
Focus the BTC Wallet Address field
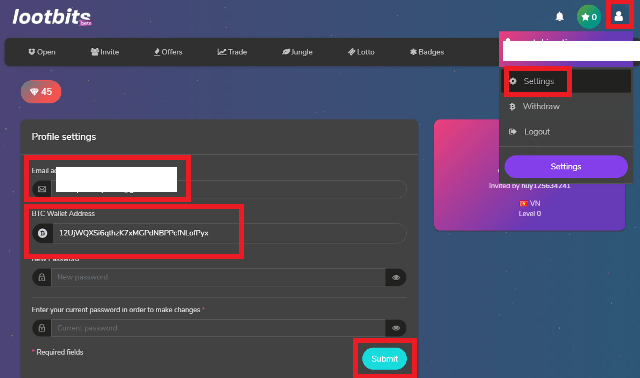(x=229, y=233)
